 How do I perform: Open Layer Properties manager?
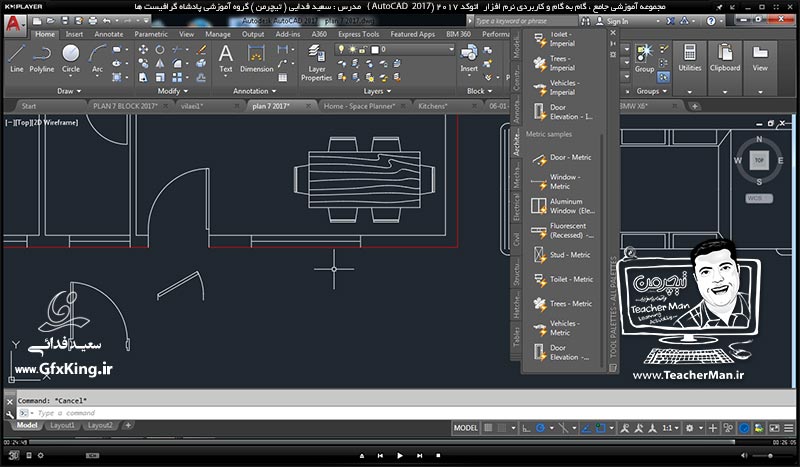click(x=316, y=62)
